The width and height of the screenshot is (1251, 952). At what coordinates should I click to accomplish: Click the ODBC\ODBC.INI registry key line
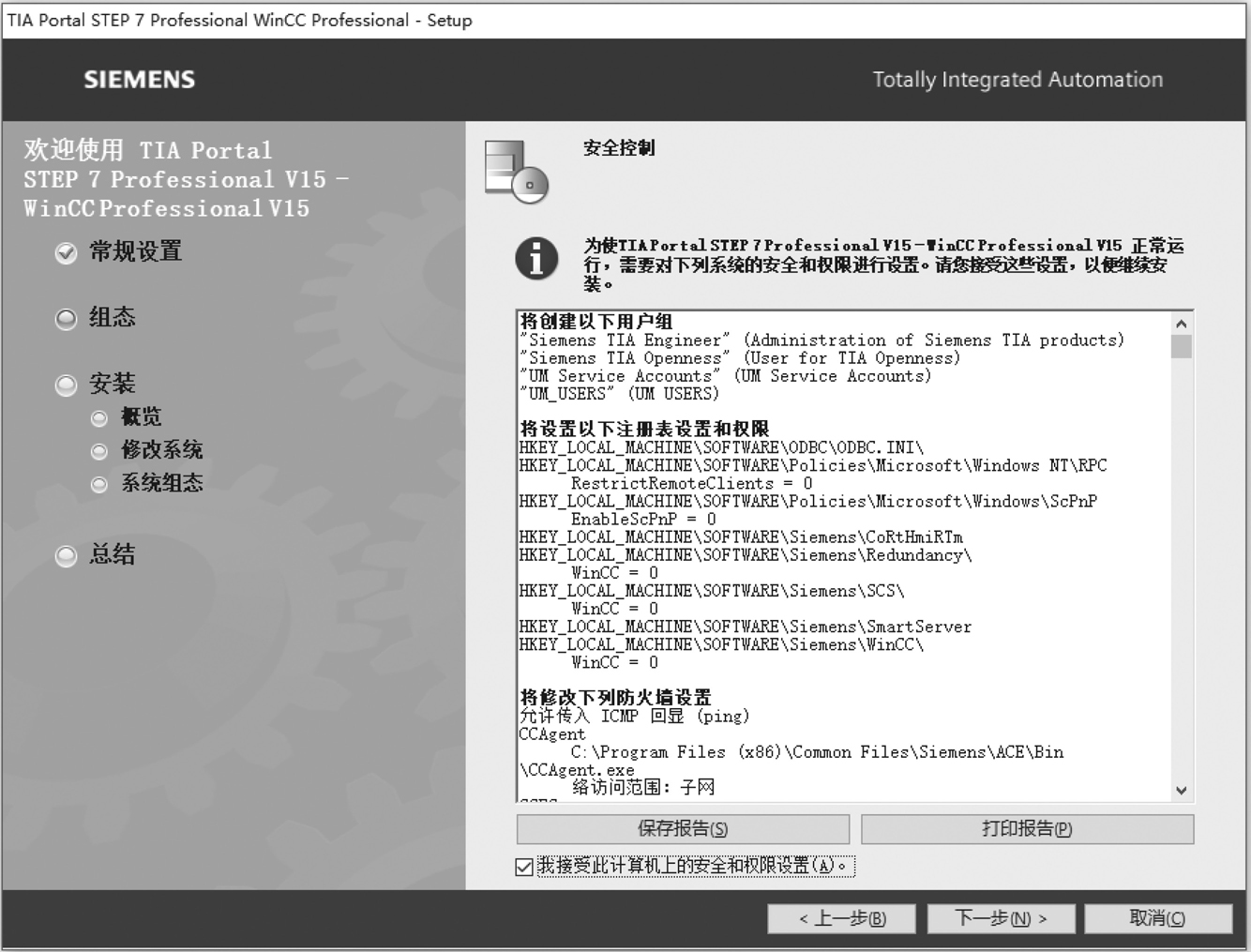tap(721, 447)
